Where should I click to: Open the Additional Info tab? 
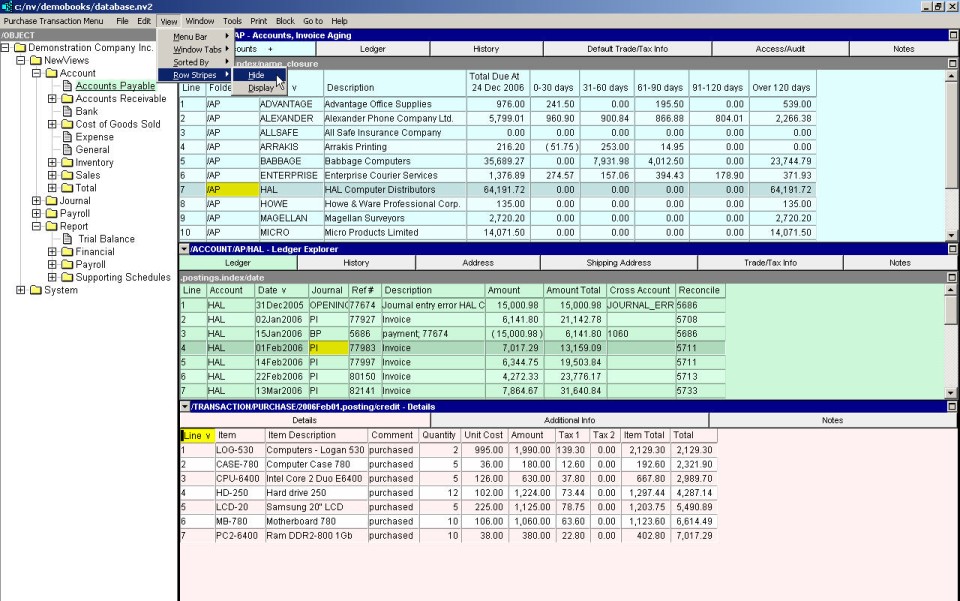(569, 421)
